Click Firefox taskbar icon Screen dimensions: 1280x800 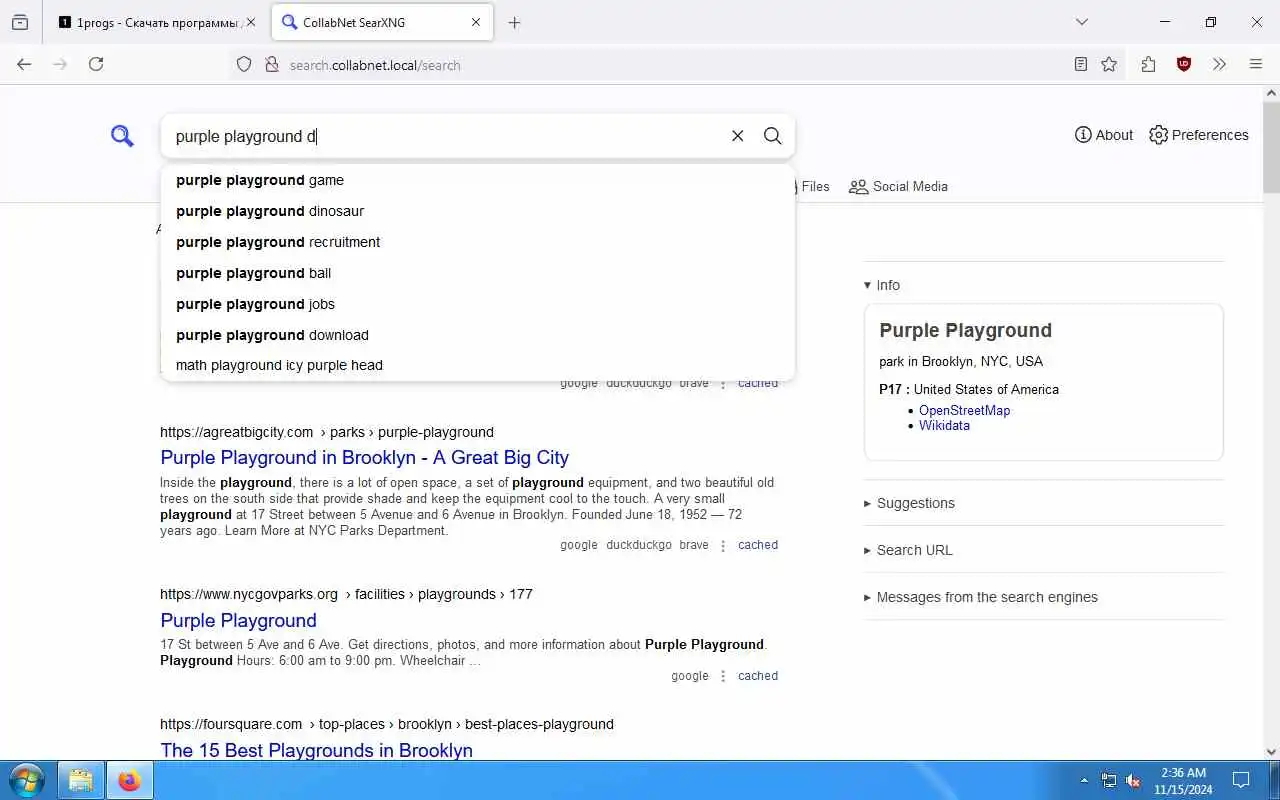129,780
